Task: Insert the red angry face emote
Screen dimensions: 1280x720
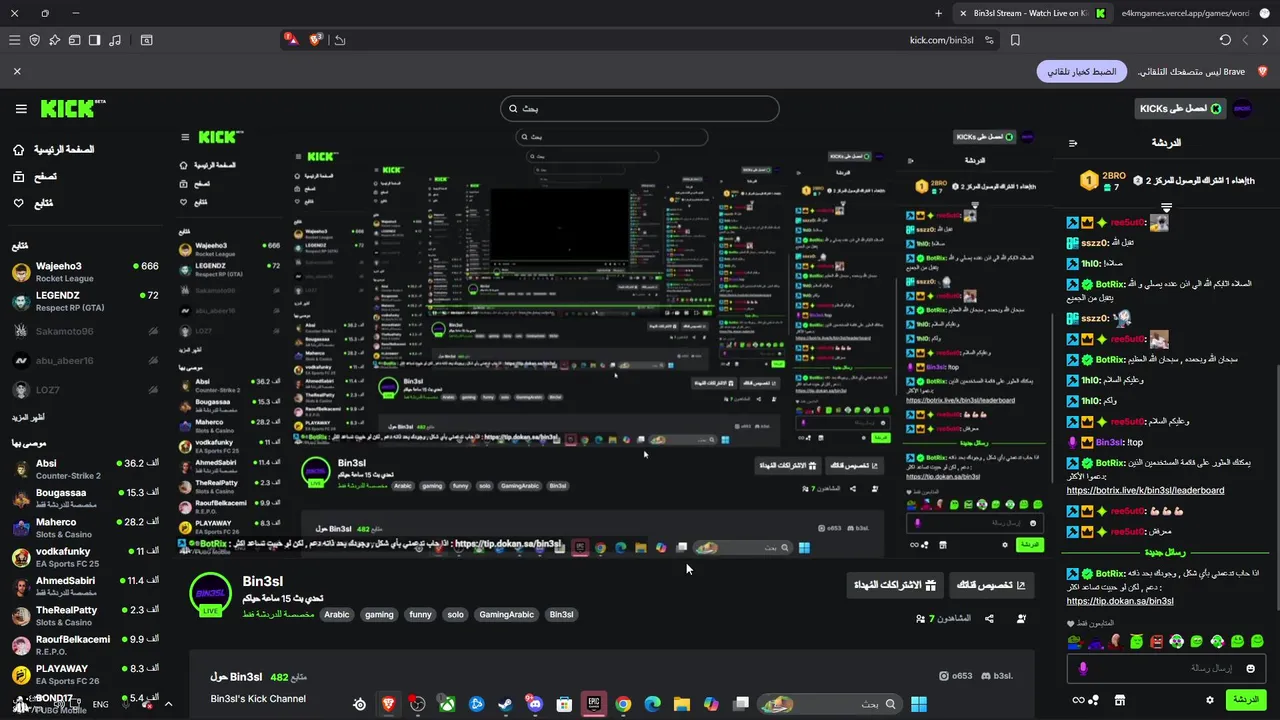Action: (1157, 641)
